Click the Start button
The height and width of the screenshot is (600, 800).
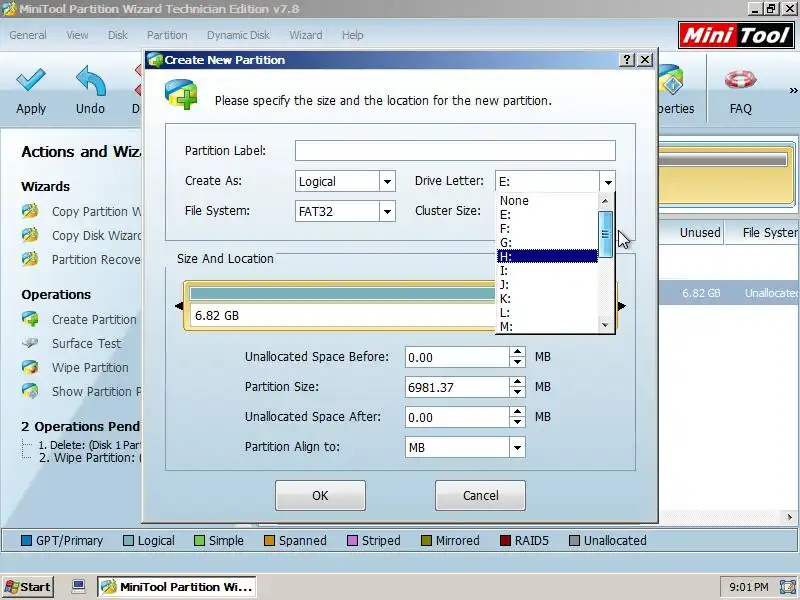[x=28, y=587]
